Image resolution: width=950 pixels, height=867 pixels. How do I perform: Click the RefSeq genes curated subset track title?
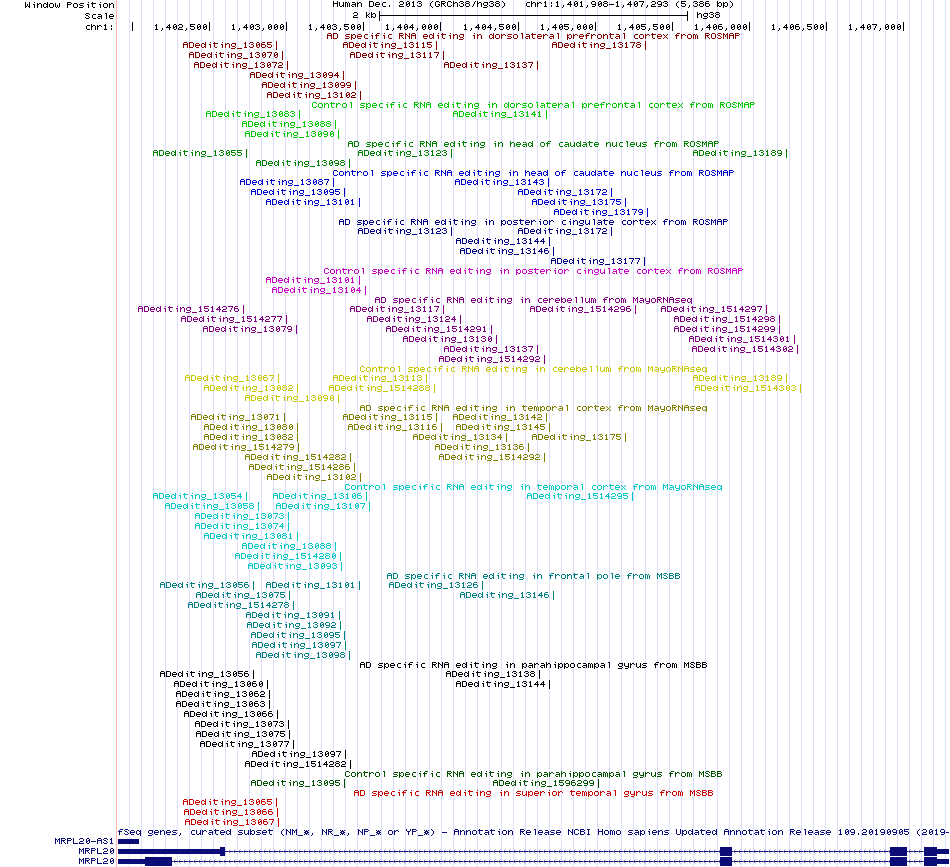coord(533,832)
